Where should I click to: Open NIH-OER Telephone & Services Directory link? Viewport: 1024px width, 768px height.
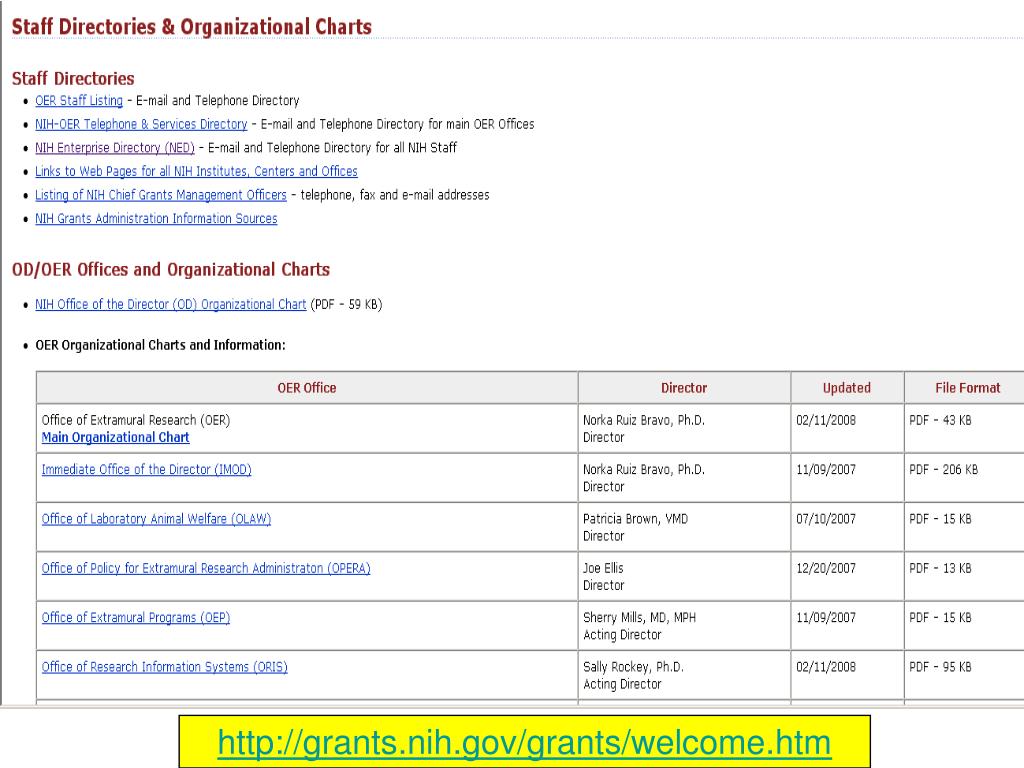point(141,124)
